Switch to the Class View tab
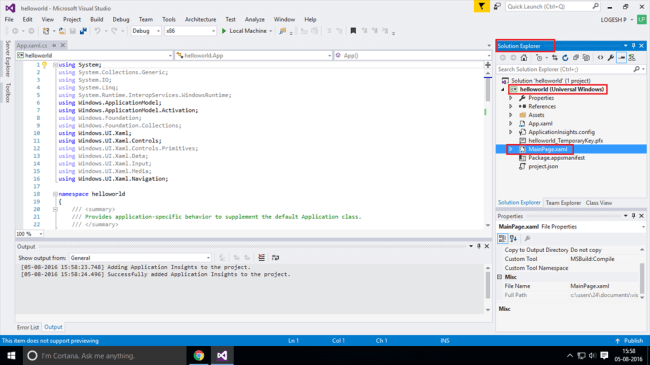This screenshot has width=650, height=365. [x=599, y=203]
